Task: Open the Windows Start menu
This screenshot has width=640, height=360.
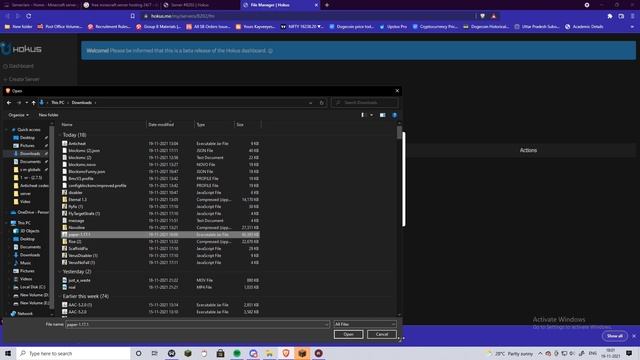Action: (x=8, y=353)
